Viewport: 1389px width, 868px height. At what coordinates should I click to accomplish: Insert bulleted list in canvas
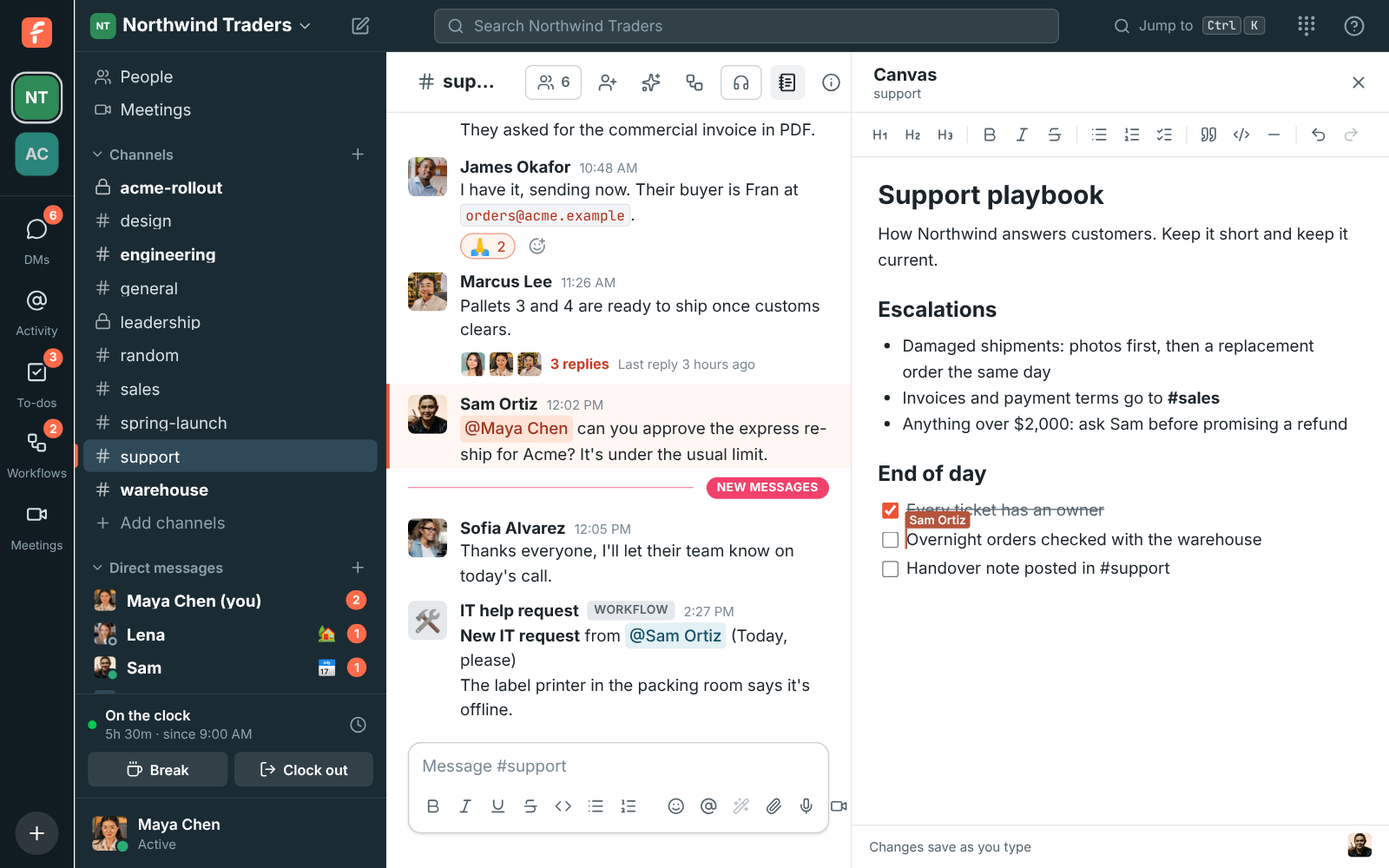coord(1099,135)
